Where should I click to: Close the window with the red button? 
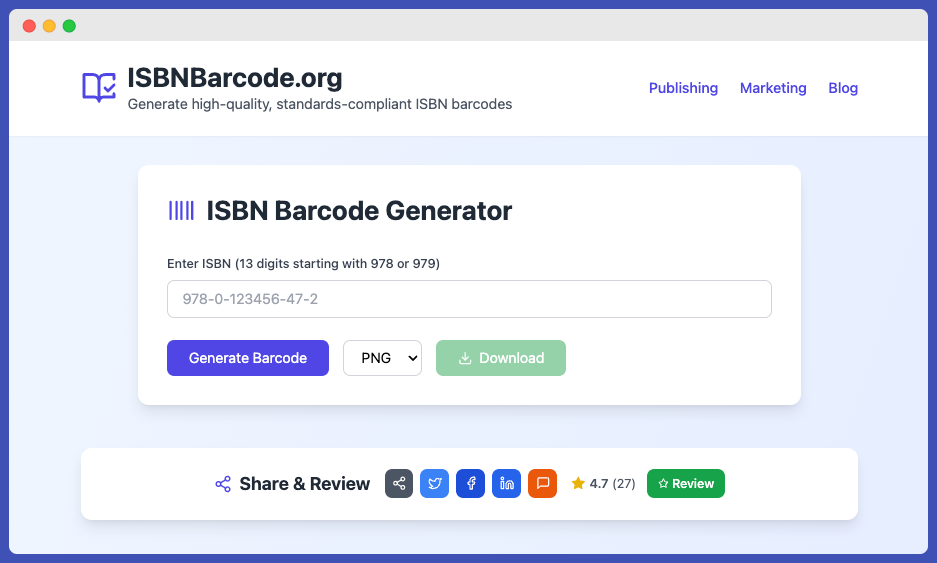(29, 26)
